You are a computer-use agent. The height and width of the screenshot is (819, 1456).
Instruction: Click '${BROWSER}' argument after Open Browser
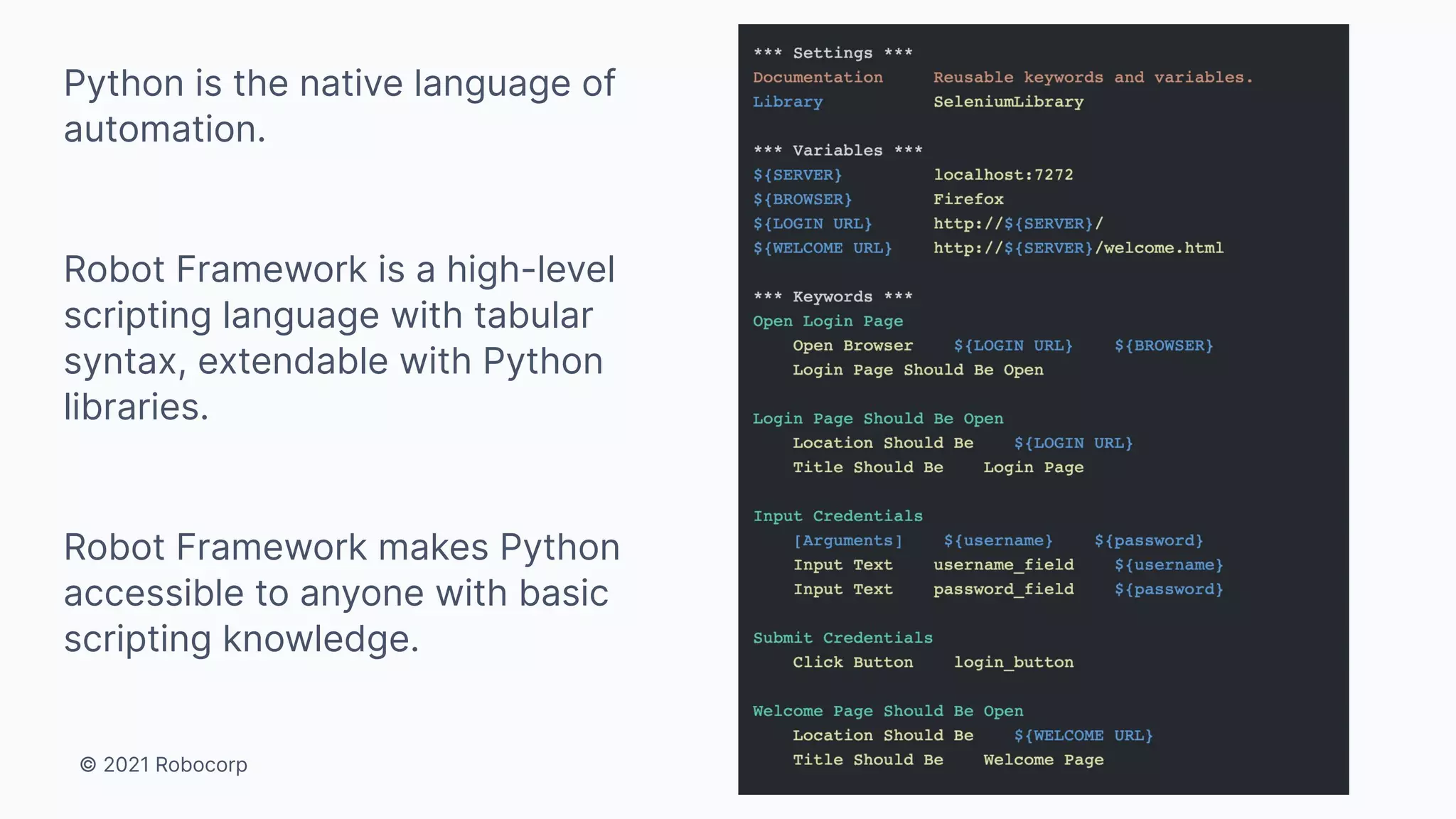pyautogui.click(x=1163, y=346)
